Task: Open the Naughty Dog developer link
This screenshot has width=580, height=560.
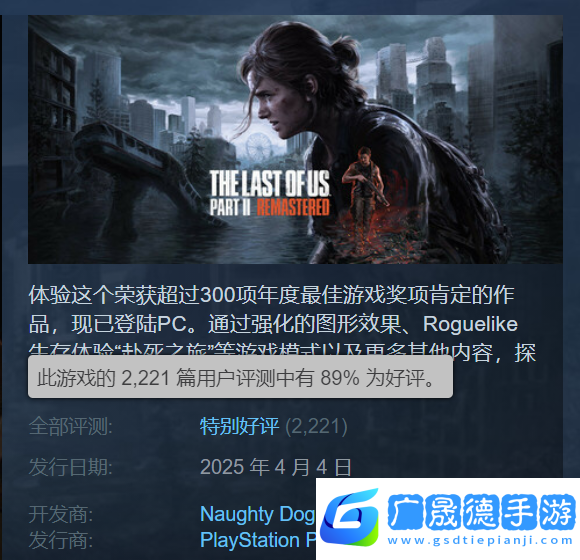Action: tap(258, 514)
